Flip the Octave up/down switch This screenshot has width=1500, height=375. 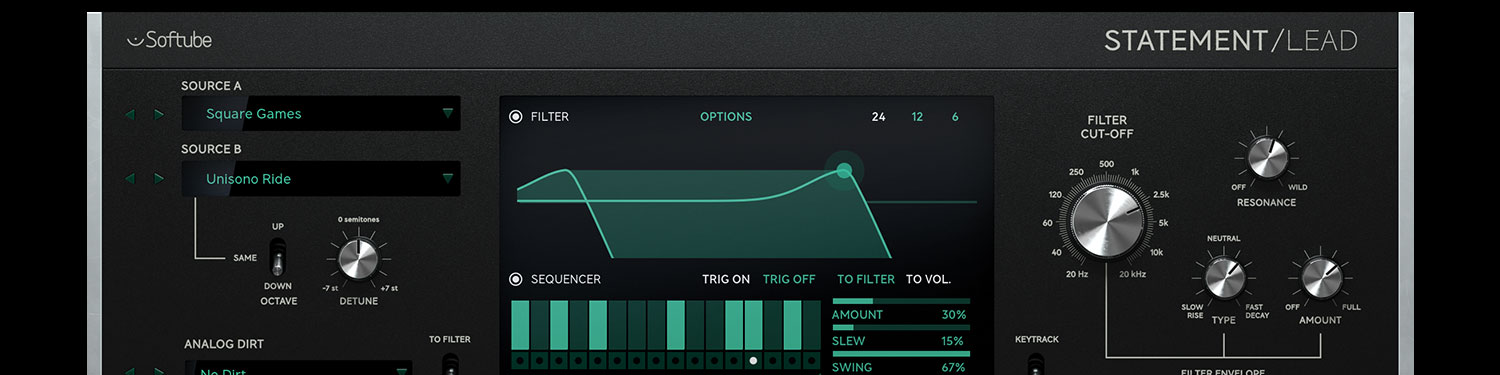[279, 257]
